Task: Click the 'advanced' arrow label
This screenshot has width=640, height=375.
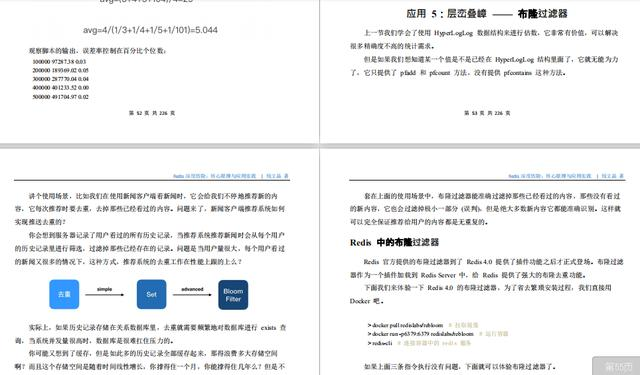Action: pos(192,289)
